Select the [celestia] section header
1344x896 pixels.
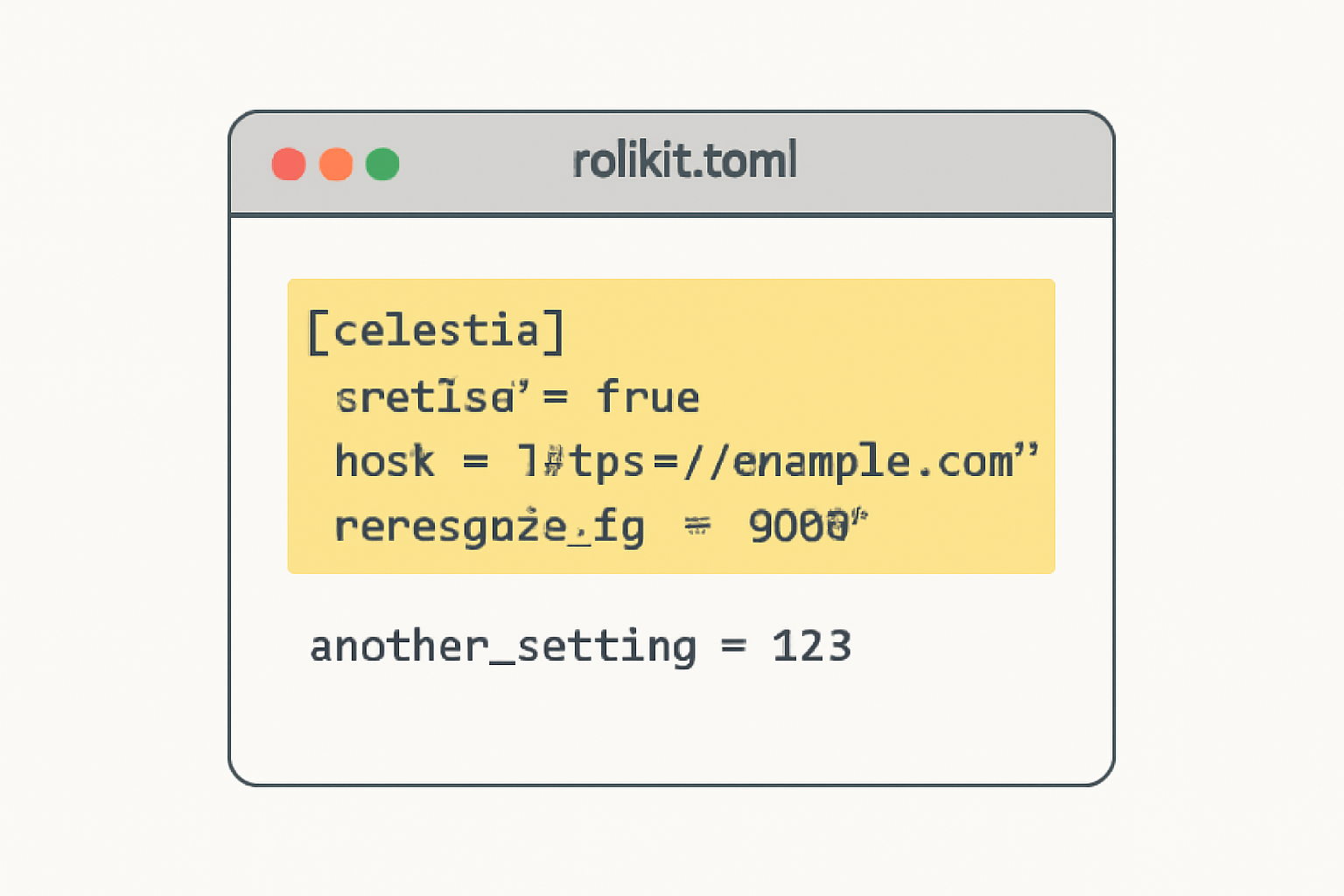click(436, 332)
